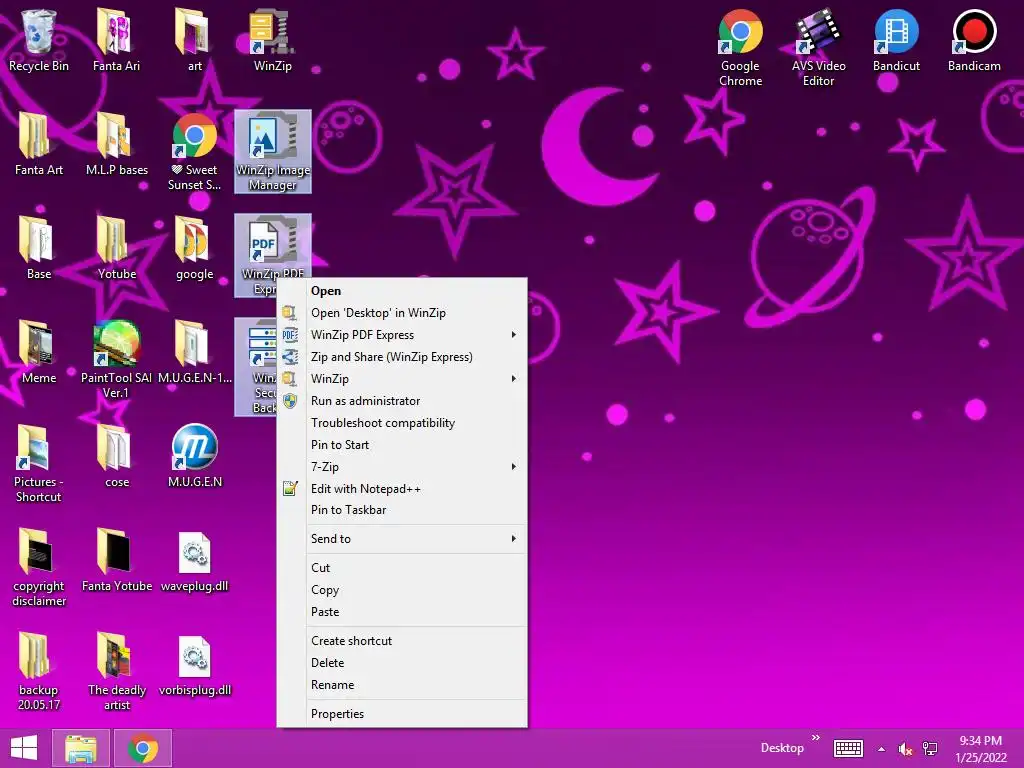
Task: Choose Copy in the context menu
Action: tap(402, 590)
